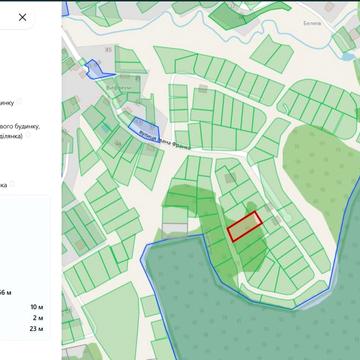360x360 pixels.
Task: Click the blue-outlined irregular parcel near building 45
Action: coord(97,70)
